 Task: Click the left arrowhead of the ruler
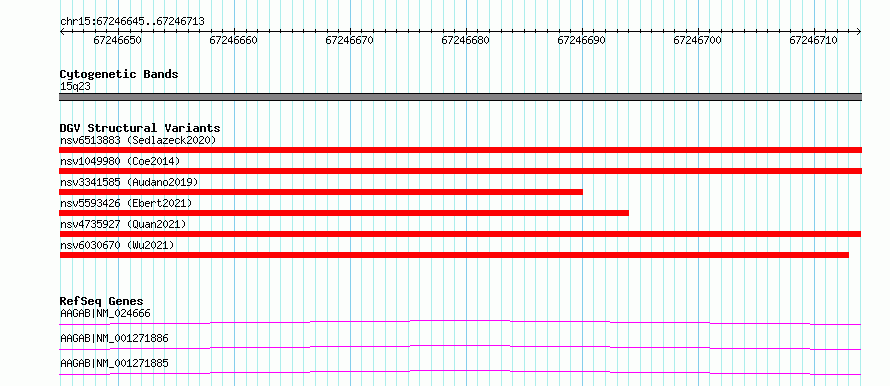[62, 32]
